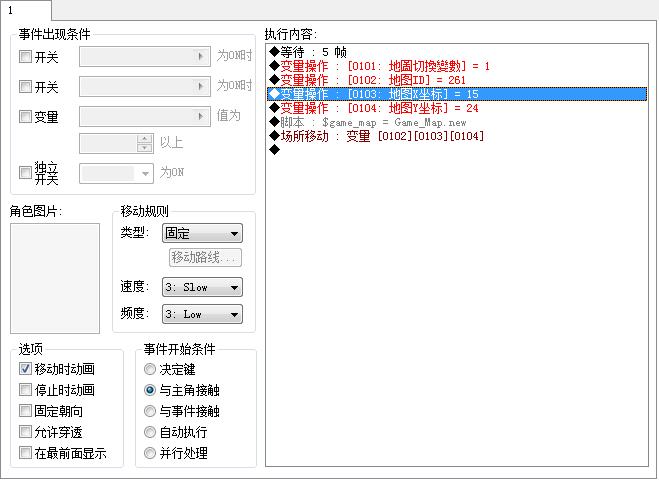Open the 速度 speed dropdown
659x480 pixels.
[202, 287]
